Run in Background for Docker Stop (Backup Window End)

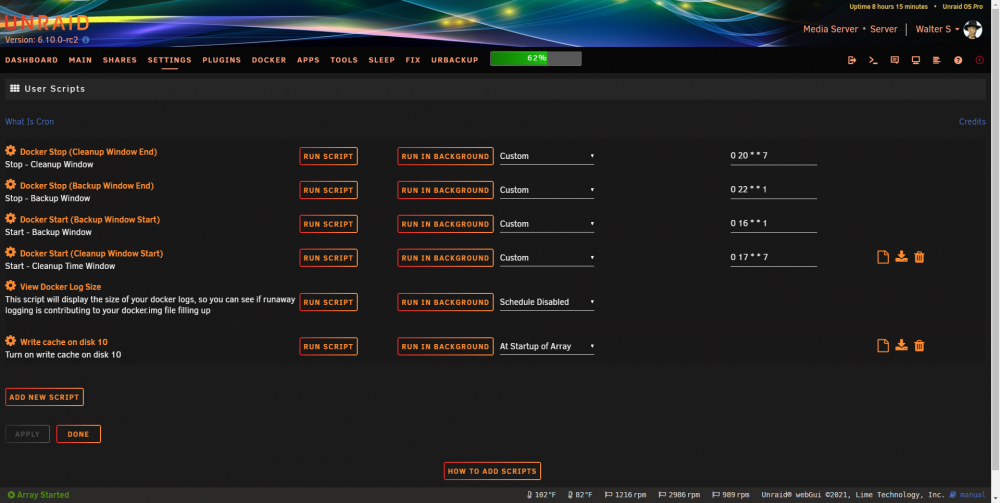[x=445, y=190]
